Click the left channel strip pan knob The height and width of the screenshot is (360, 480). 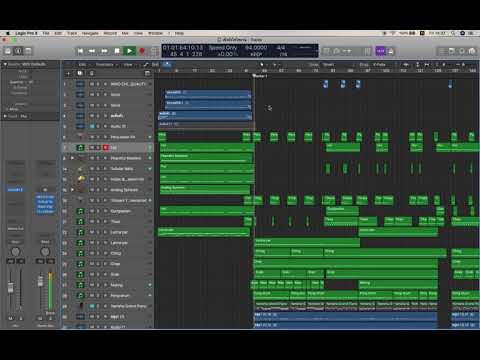point(15,251)
